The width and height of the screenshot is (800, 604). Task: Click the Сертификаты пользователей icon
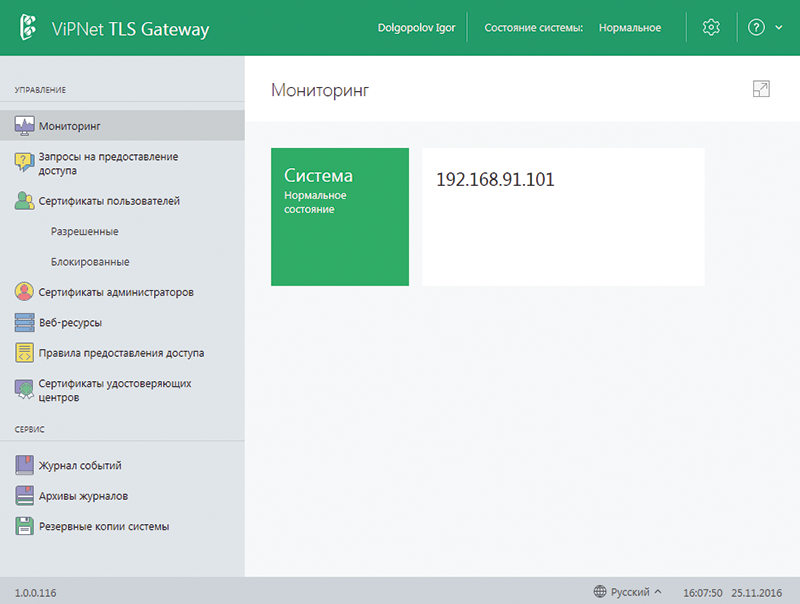(x=26, y=201)
